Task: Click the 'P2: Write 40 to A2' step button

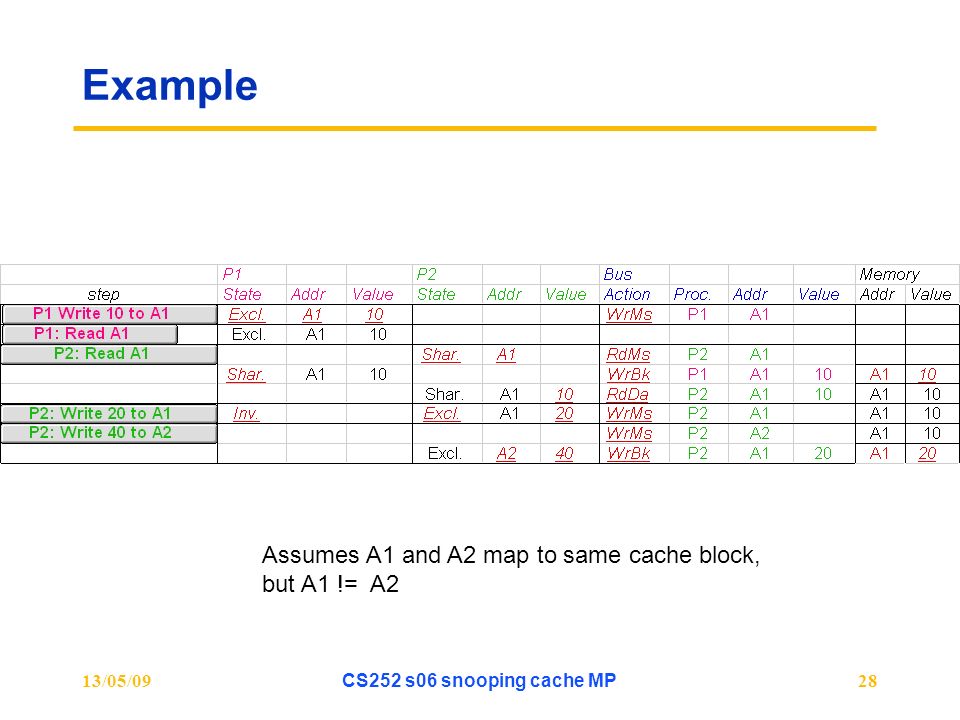Action: pos(109,433)
